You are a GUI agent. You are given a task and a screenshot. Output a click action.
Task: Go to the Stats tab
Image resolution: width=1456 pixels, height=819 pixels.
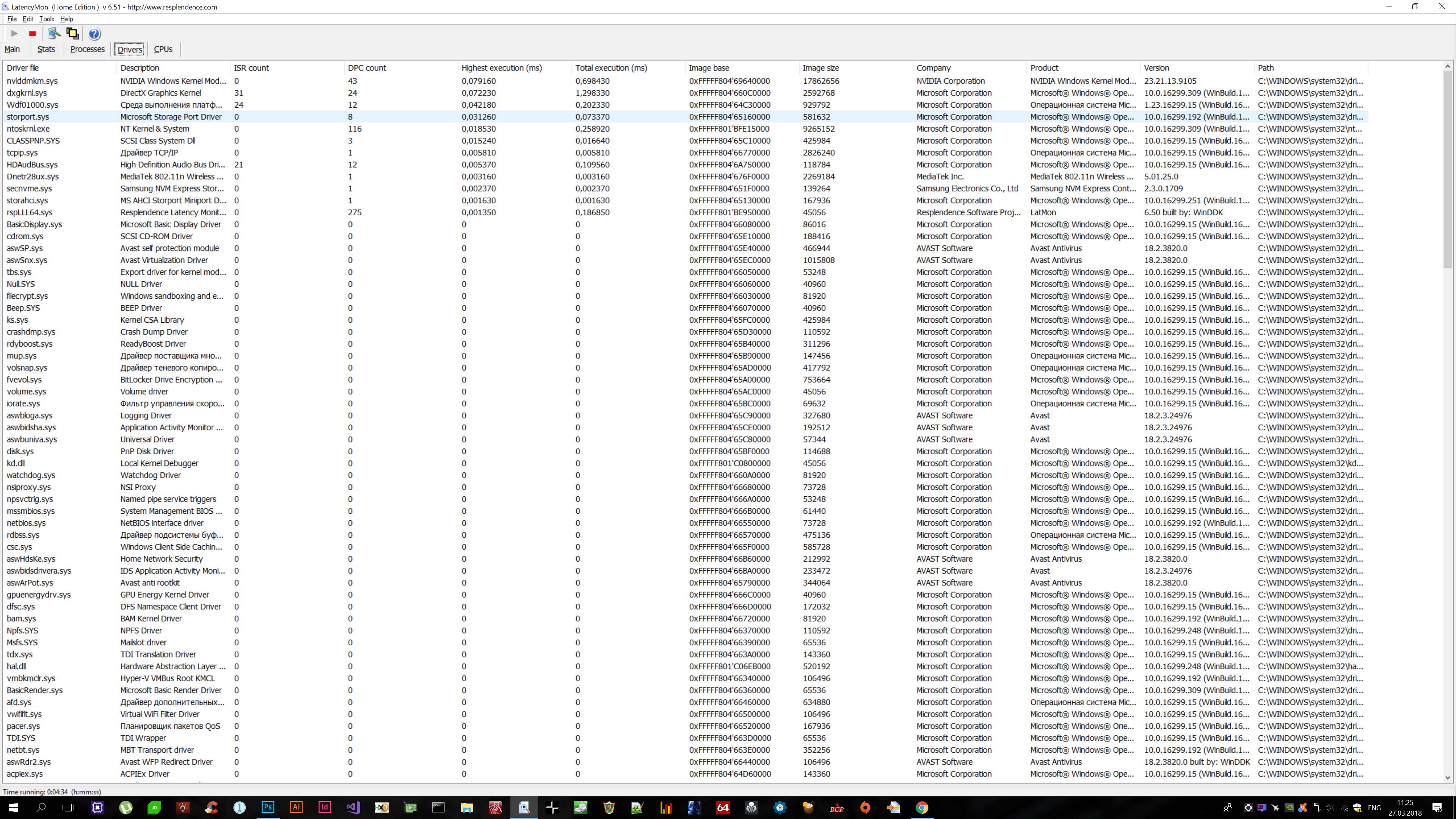(46, 49)
